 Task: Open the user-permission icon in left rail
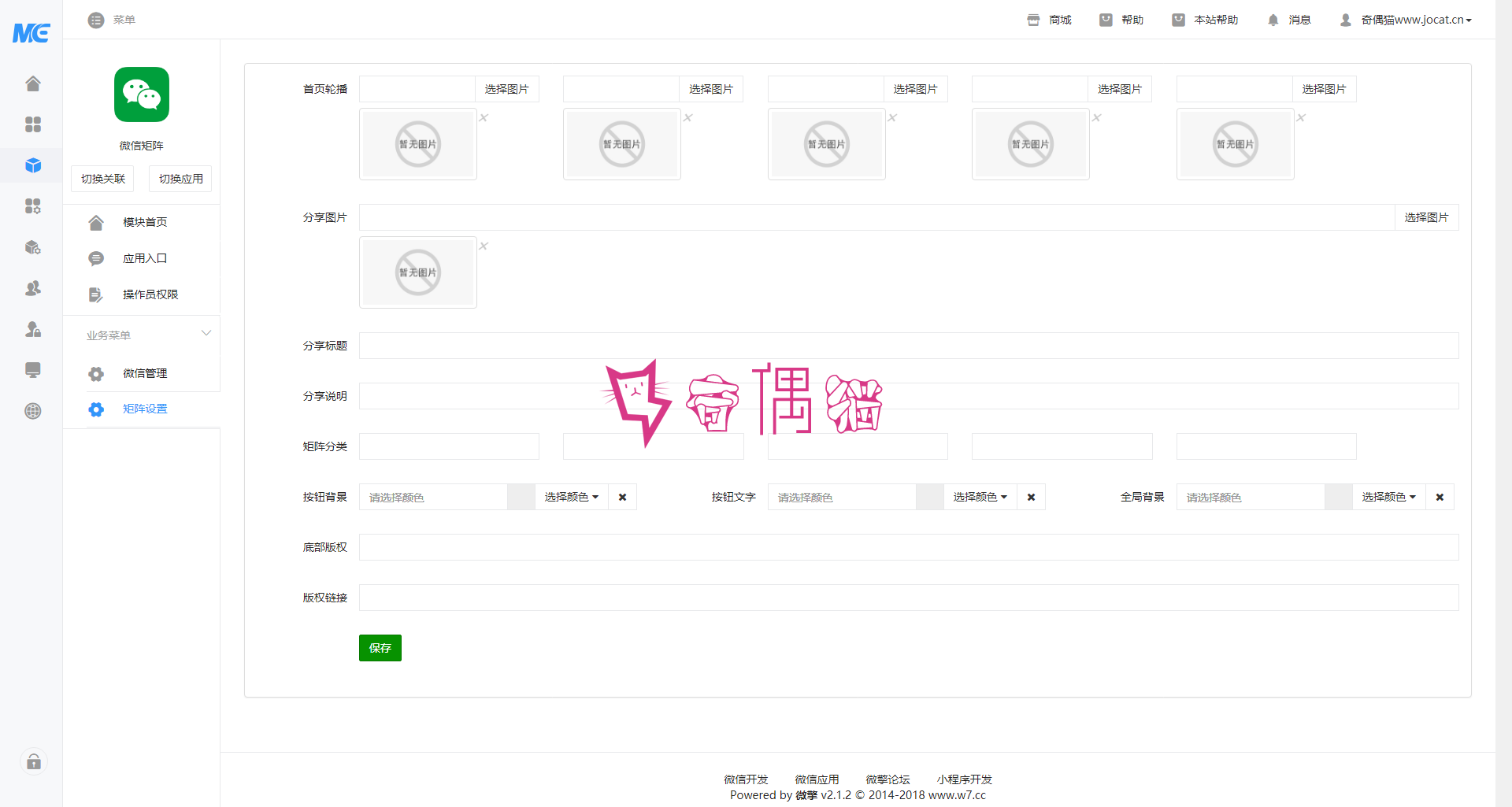(x=32, y=329)
